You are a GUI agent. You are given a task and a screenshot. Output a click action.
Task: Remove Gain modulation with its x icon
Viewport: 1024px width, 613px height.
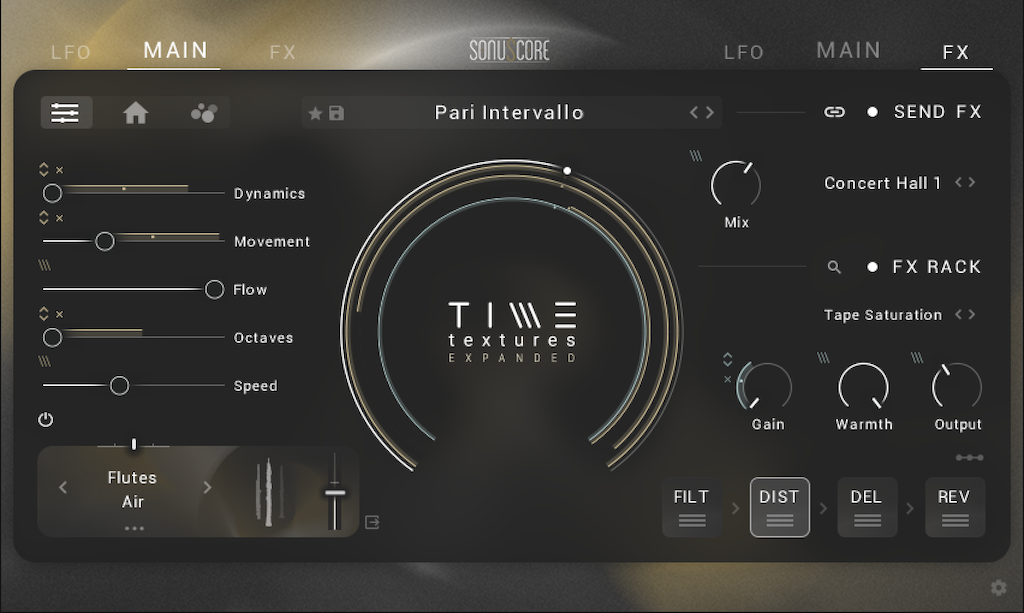click(728, 379)
